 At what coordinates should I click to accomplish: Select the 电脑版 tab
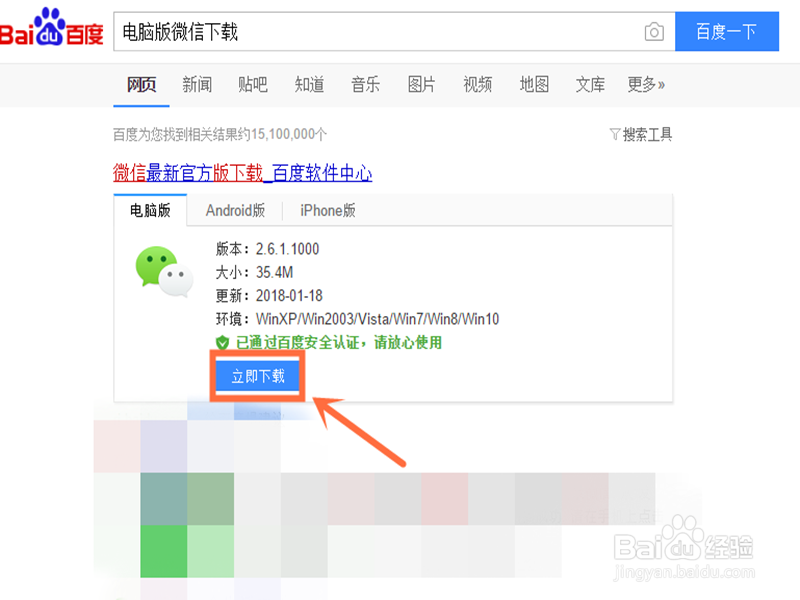[x=150, y=210]
